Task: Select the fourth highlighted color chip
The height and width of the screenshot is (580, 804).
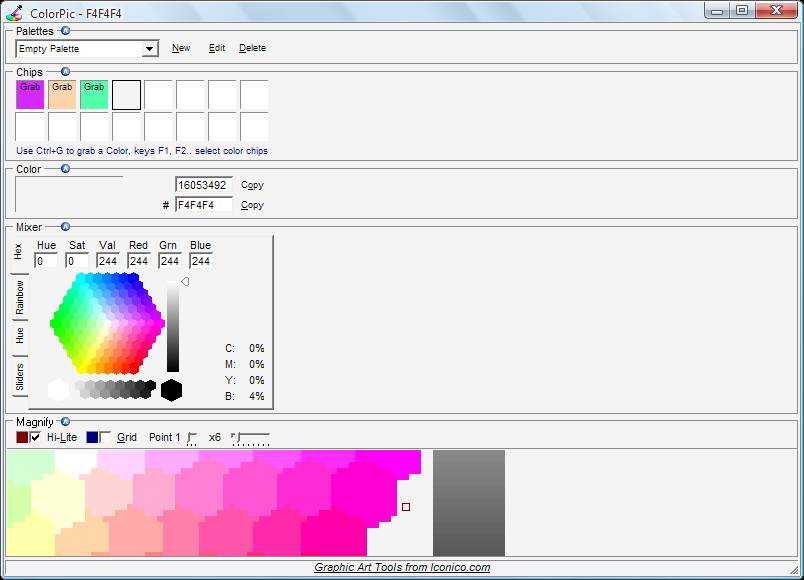Action: click(x=126, y=95)
